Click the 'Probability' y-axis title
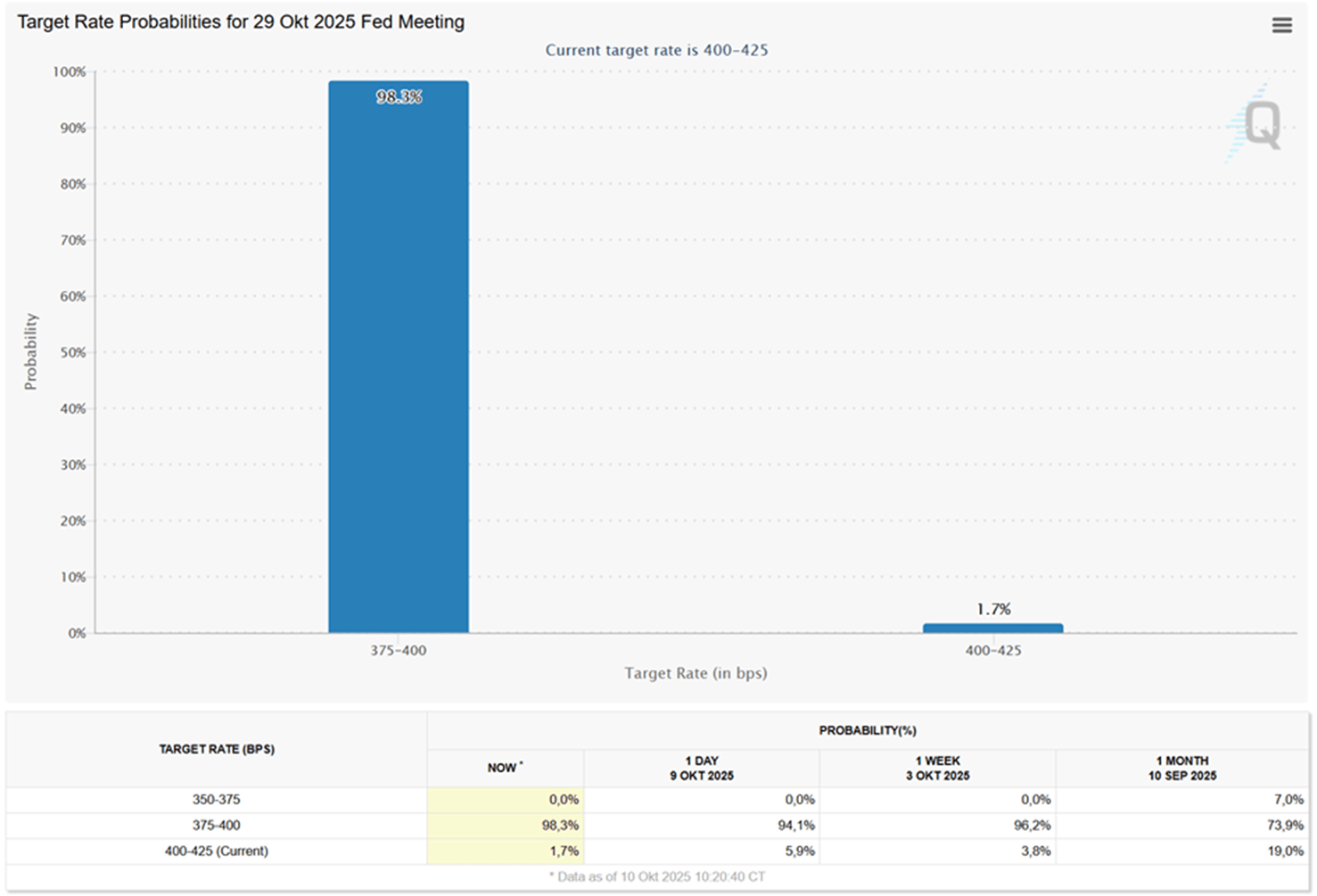 31,351
